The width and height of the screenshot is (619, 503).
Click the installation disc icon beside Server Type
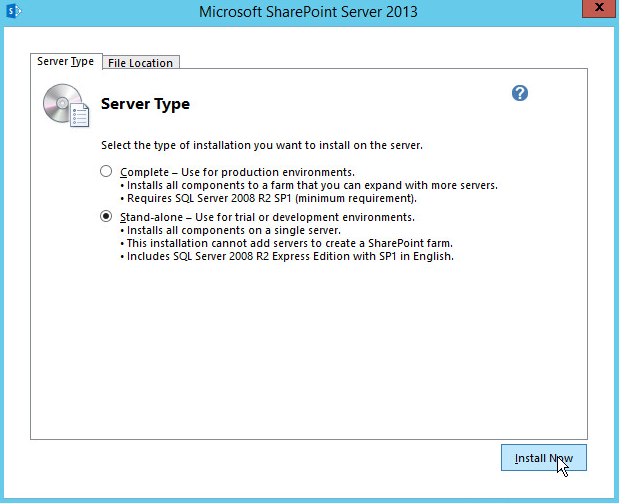tap(66, 104)
